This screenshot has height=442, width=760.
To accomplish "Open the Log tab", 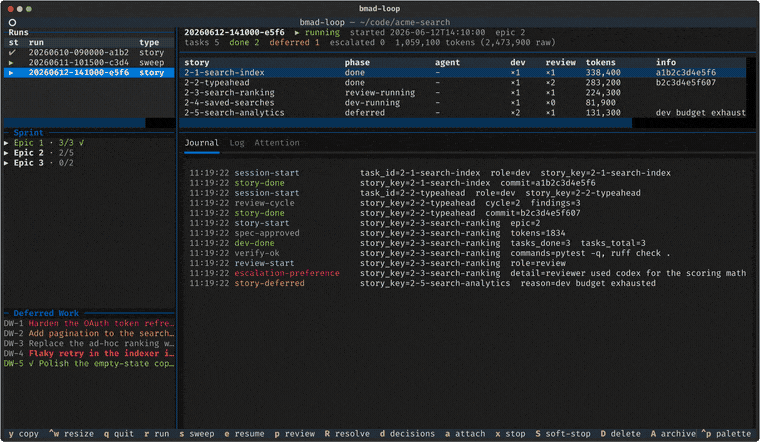I will point(237,143).
